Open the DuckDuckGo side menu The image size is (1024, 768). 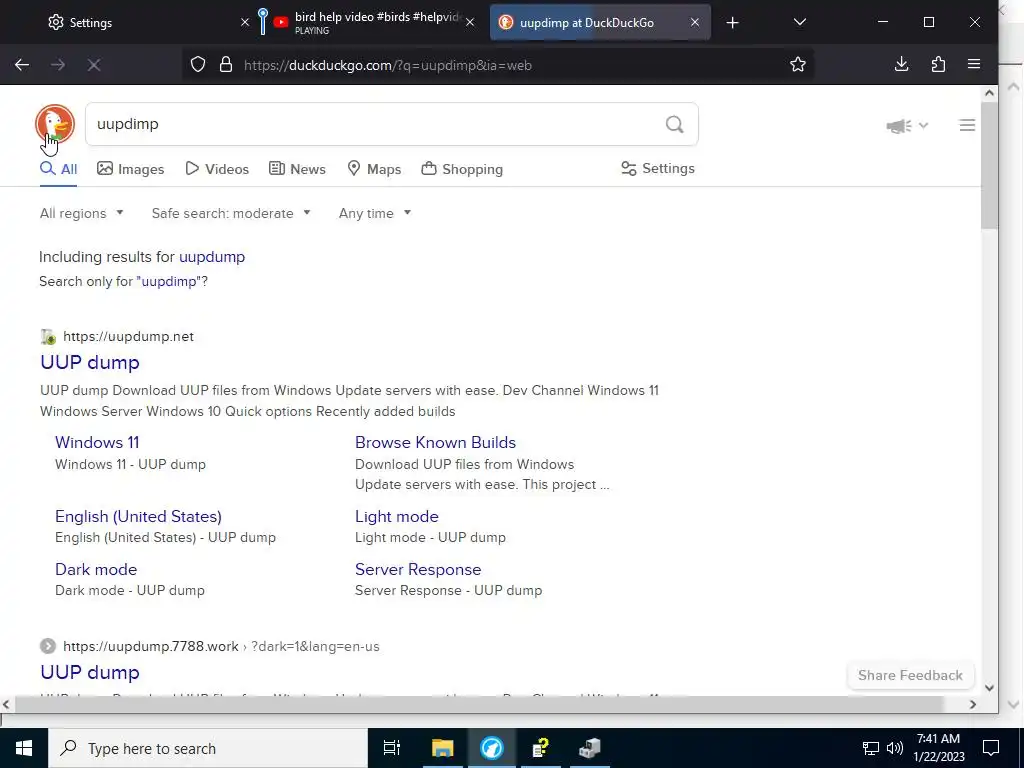(x=967, y=125)
